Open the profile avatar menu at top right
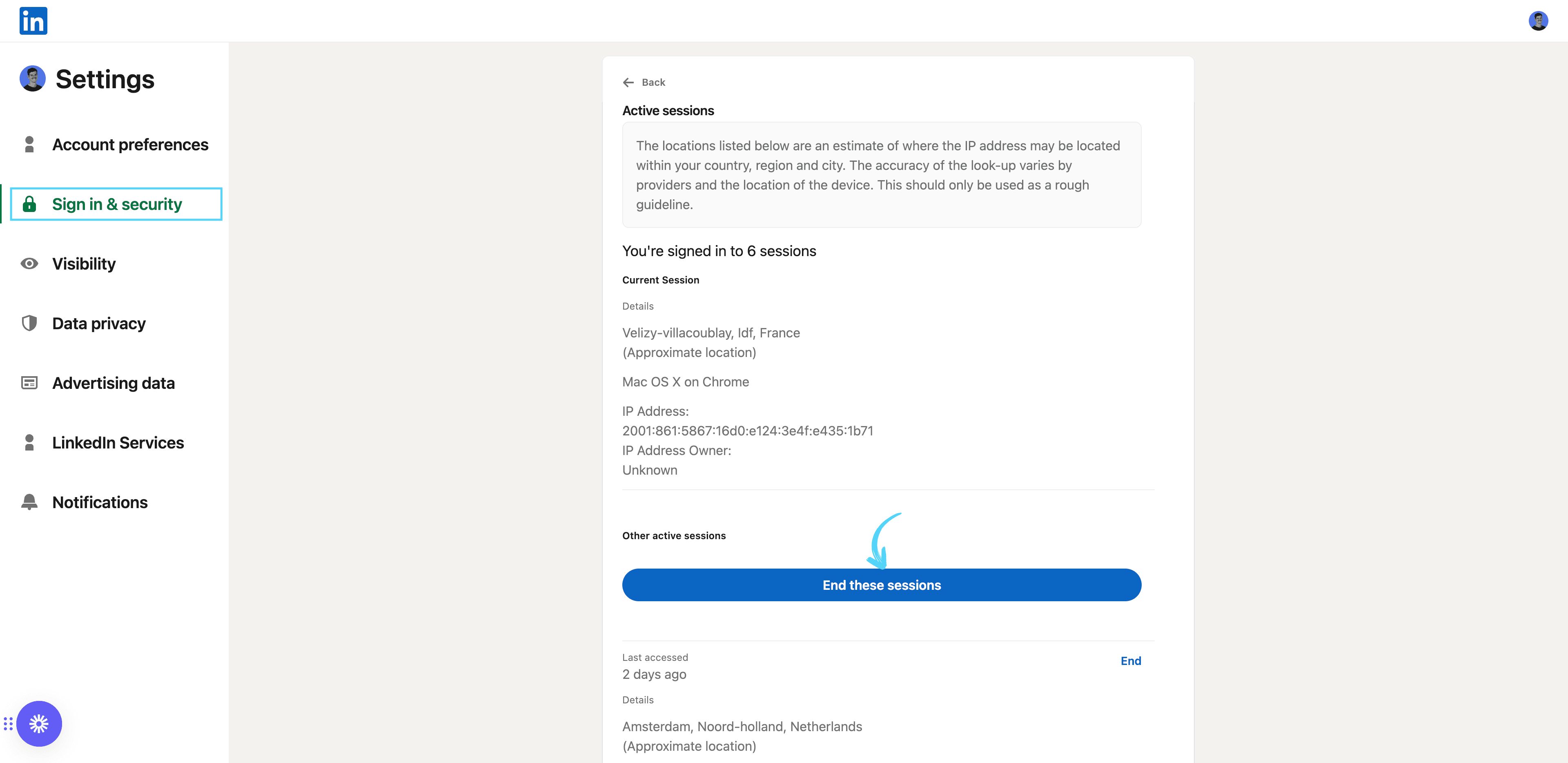The image size is (1568, 763). point(1538,21)
